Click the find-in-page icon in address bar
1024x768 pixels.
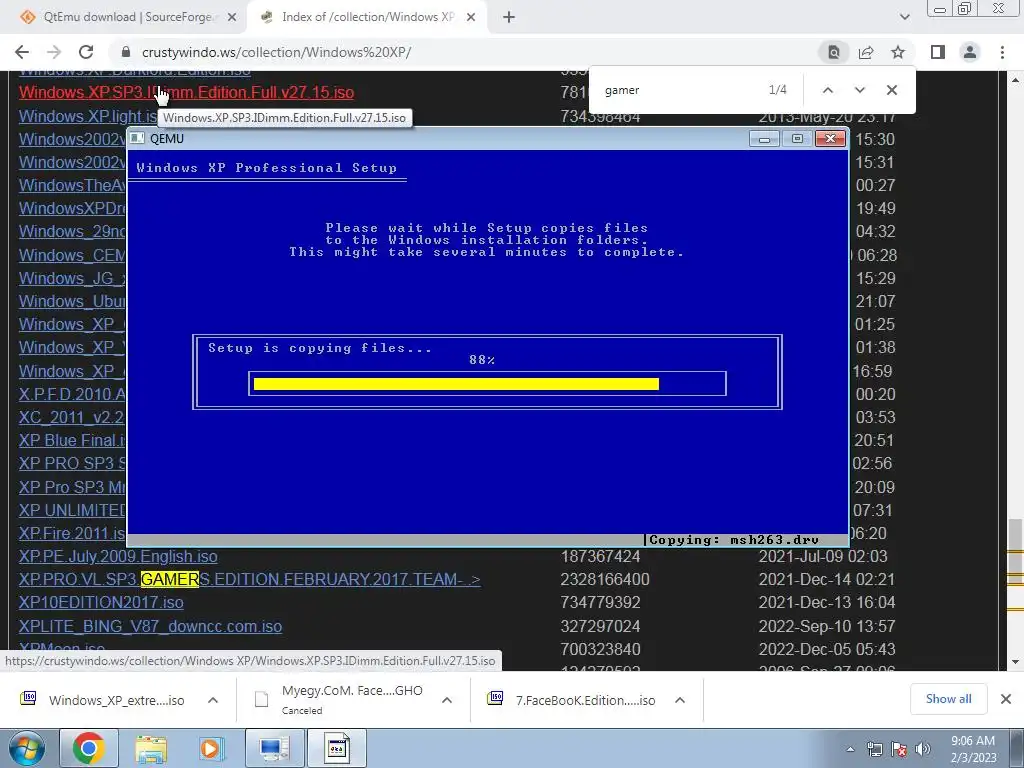click(x=834, y=52)
